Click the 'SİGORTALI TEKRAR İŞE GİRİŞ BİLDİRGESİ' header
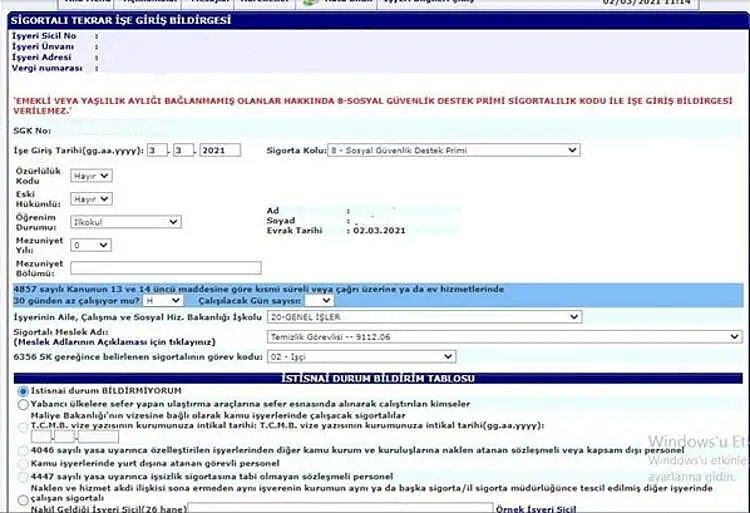This screenshot has width=750, height=513. click(x=121, y=21)
